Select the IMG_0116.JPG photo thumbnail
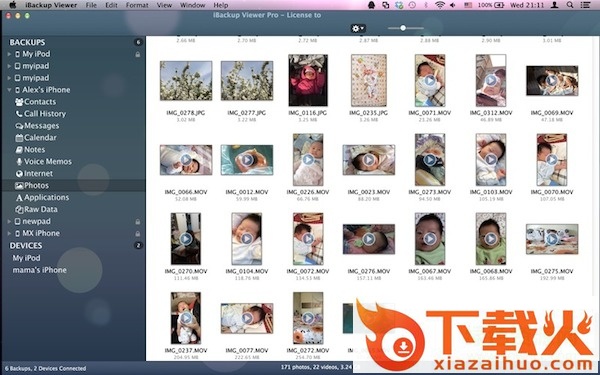Screen dimensions: 600x375 [308, 80]
